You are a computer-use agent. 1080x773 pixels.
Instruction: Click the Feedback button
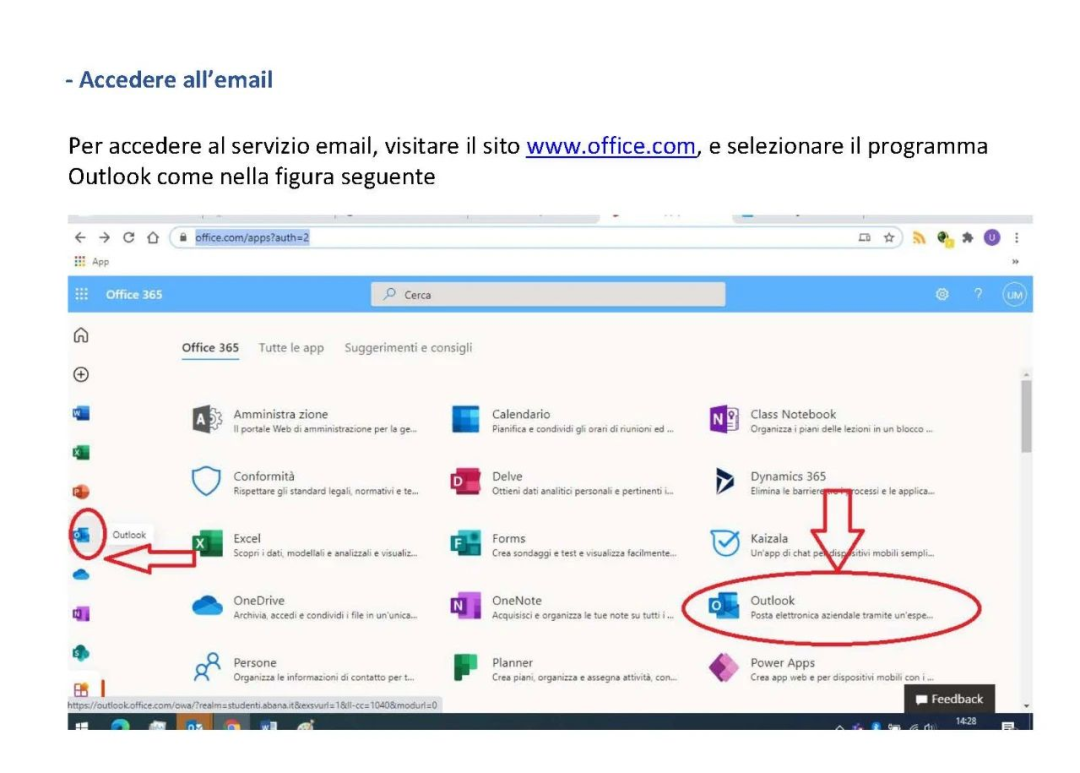pos(949,699)
